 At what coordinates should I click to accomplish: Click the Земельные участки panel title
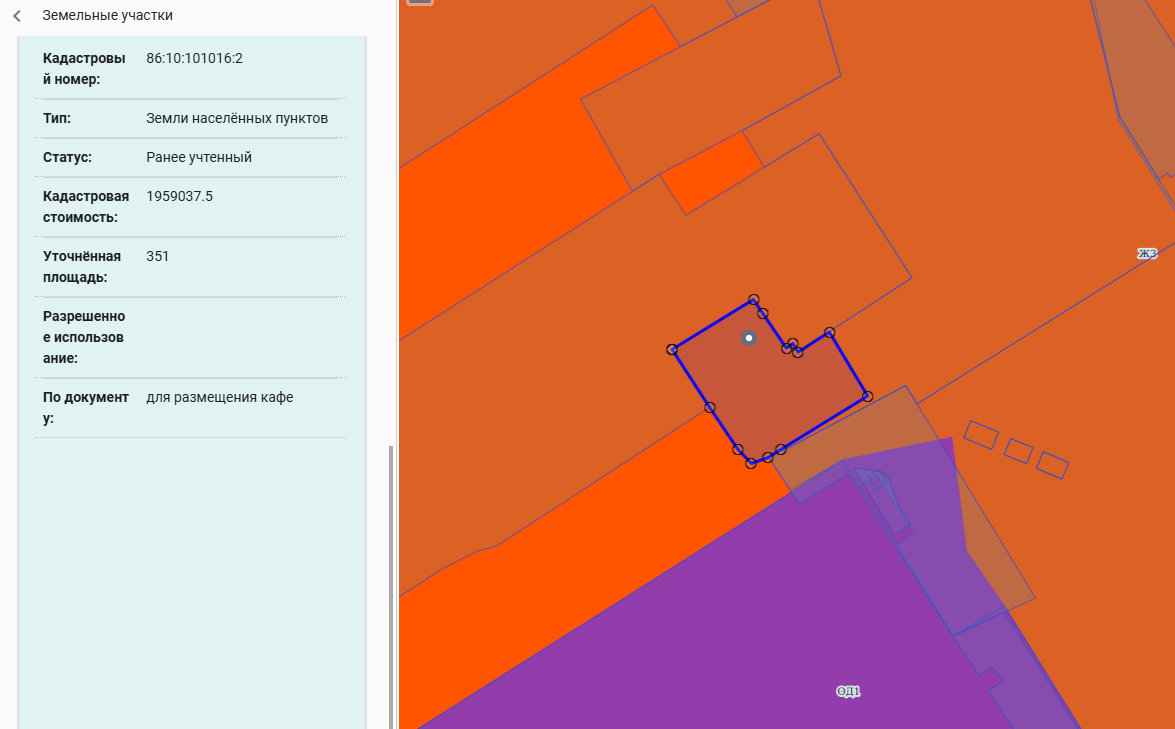pos(107,16)
